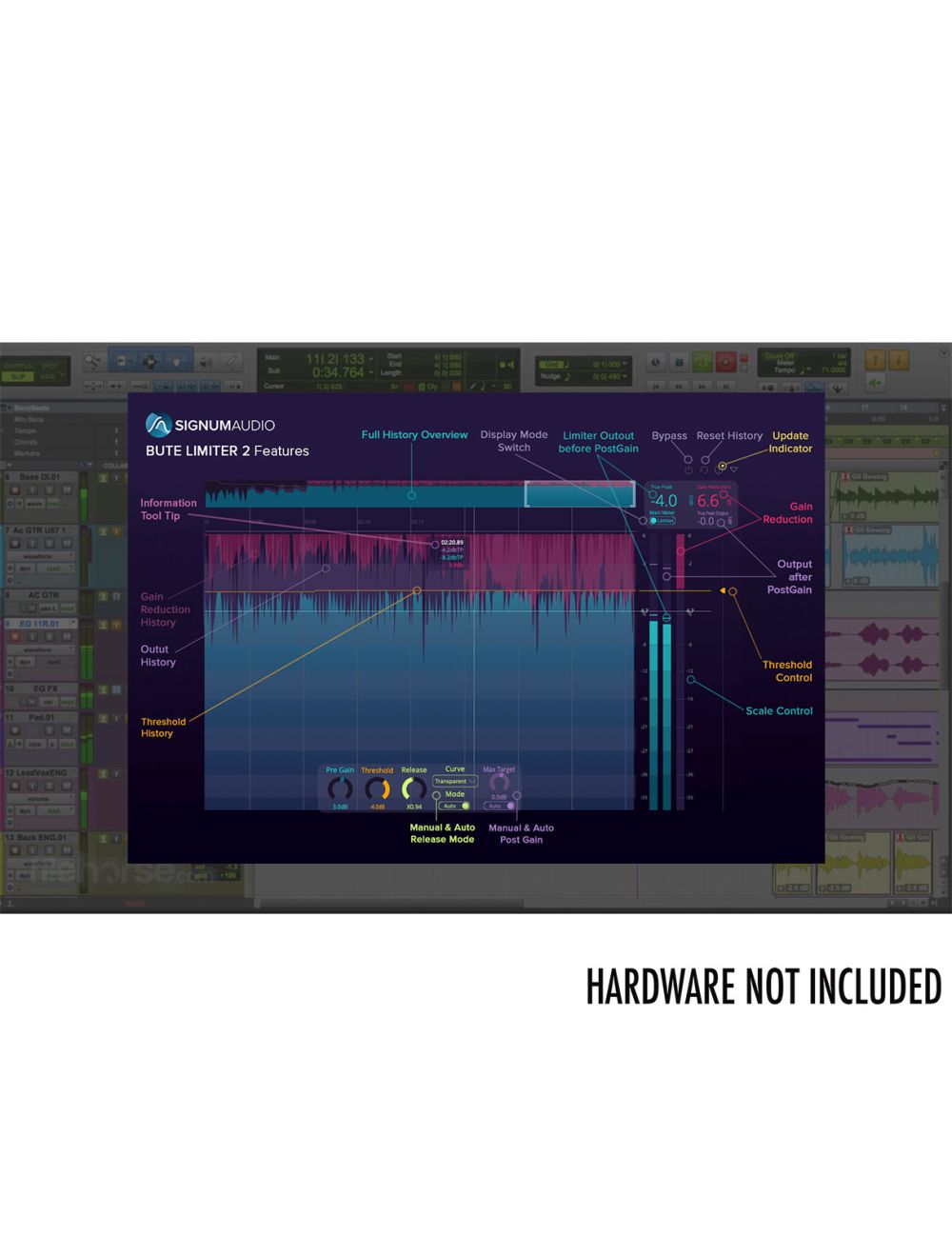952x1257 pixels.
Task: Toggle Auto Release Mode
Action: point(454,805)
